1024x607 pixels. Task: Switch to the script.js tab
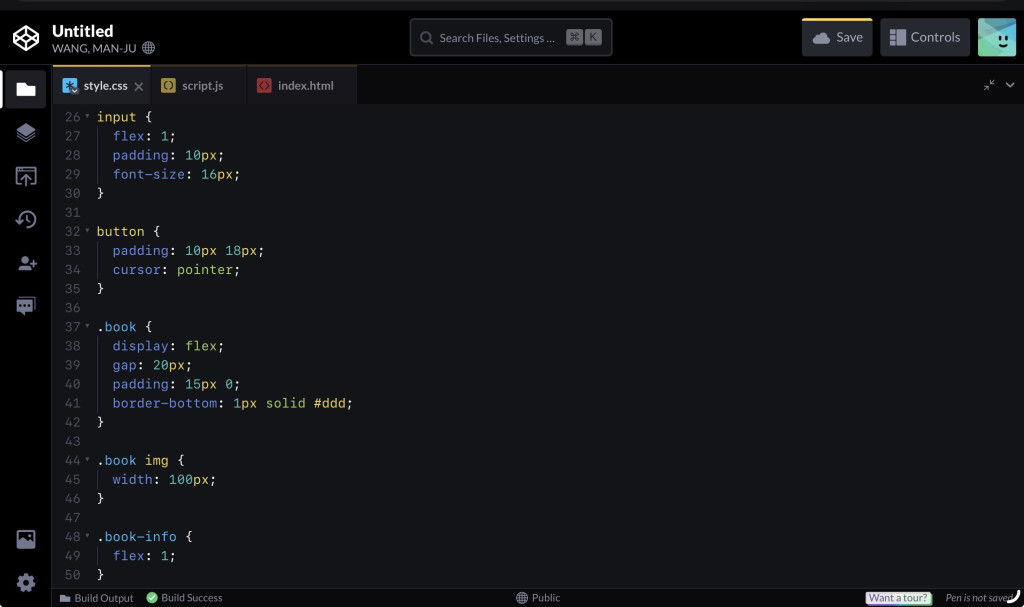pyautogui.click(x=199, y=85)
